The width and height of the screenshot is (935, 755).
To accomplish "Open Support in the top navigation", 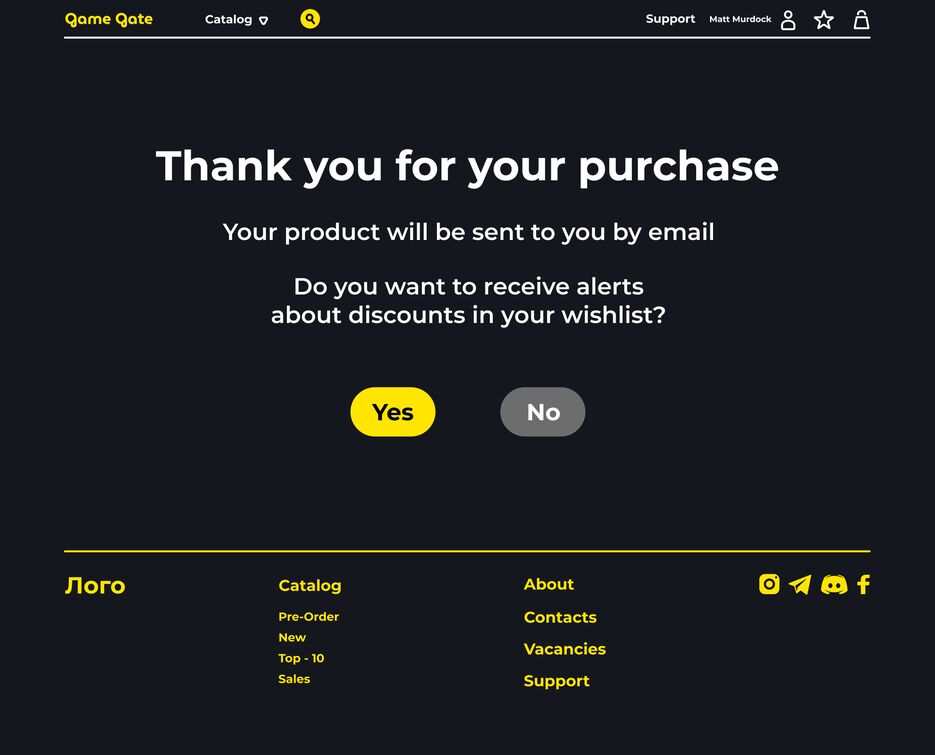I will click(670, 19).
